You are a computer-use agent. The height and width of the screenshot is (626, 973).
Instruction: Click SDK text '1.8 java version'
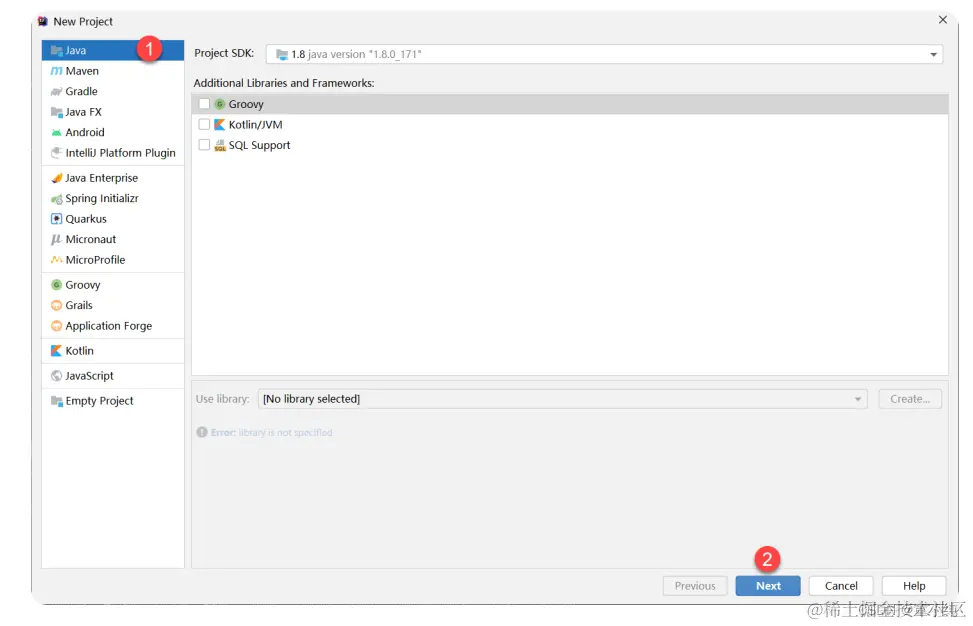click(x=356, y=55)
